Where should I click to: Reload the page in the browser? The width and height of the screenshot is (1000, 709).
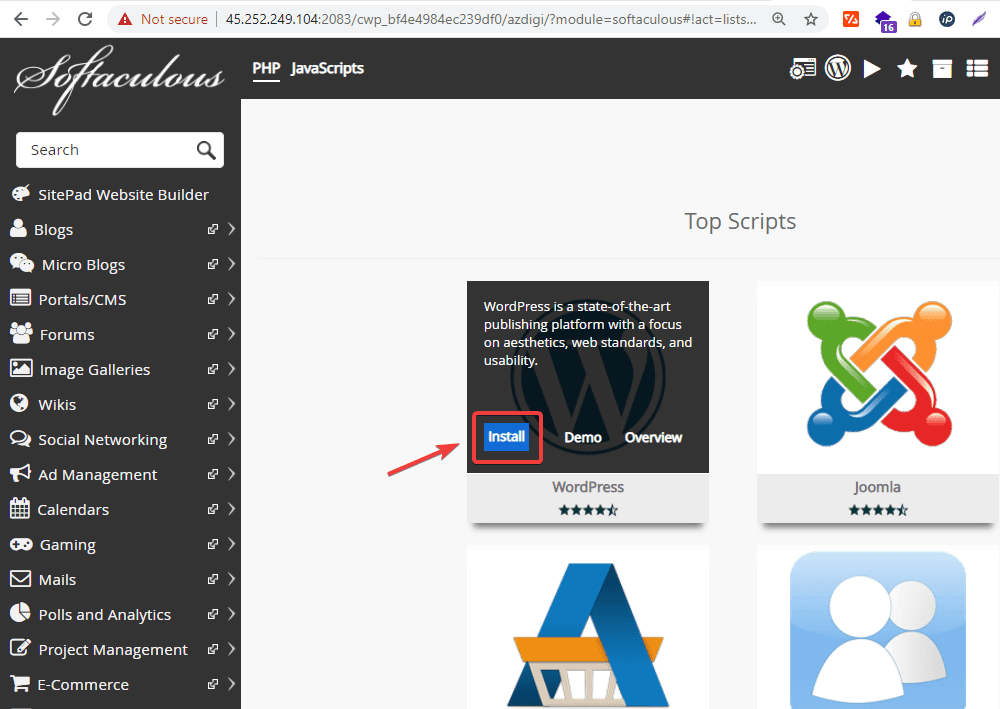point(85,19)
